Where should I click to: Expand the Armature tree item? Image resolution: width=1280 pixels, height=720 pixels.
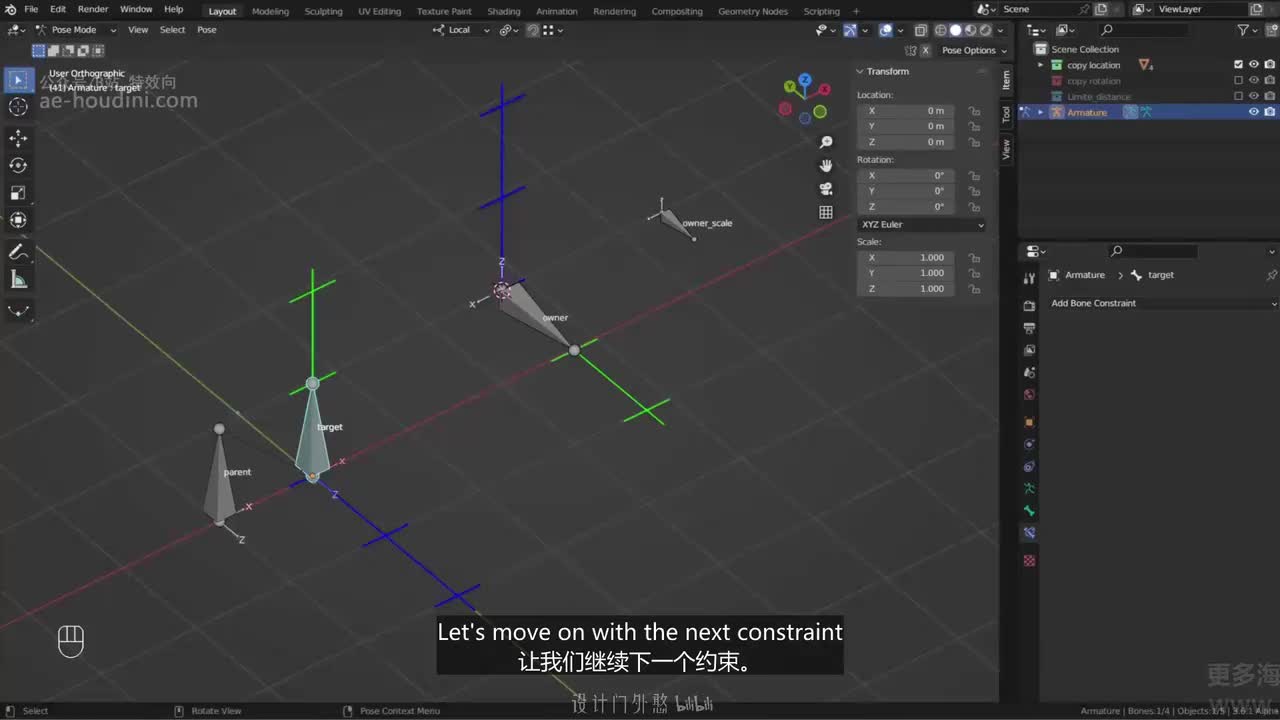tap(1040, 112)
